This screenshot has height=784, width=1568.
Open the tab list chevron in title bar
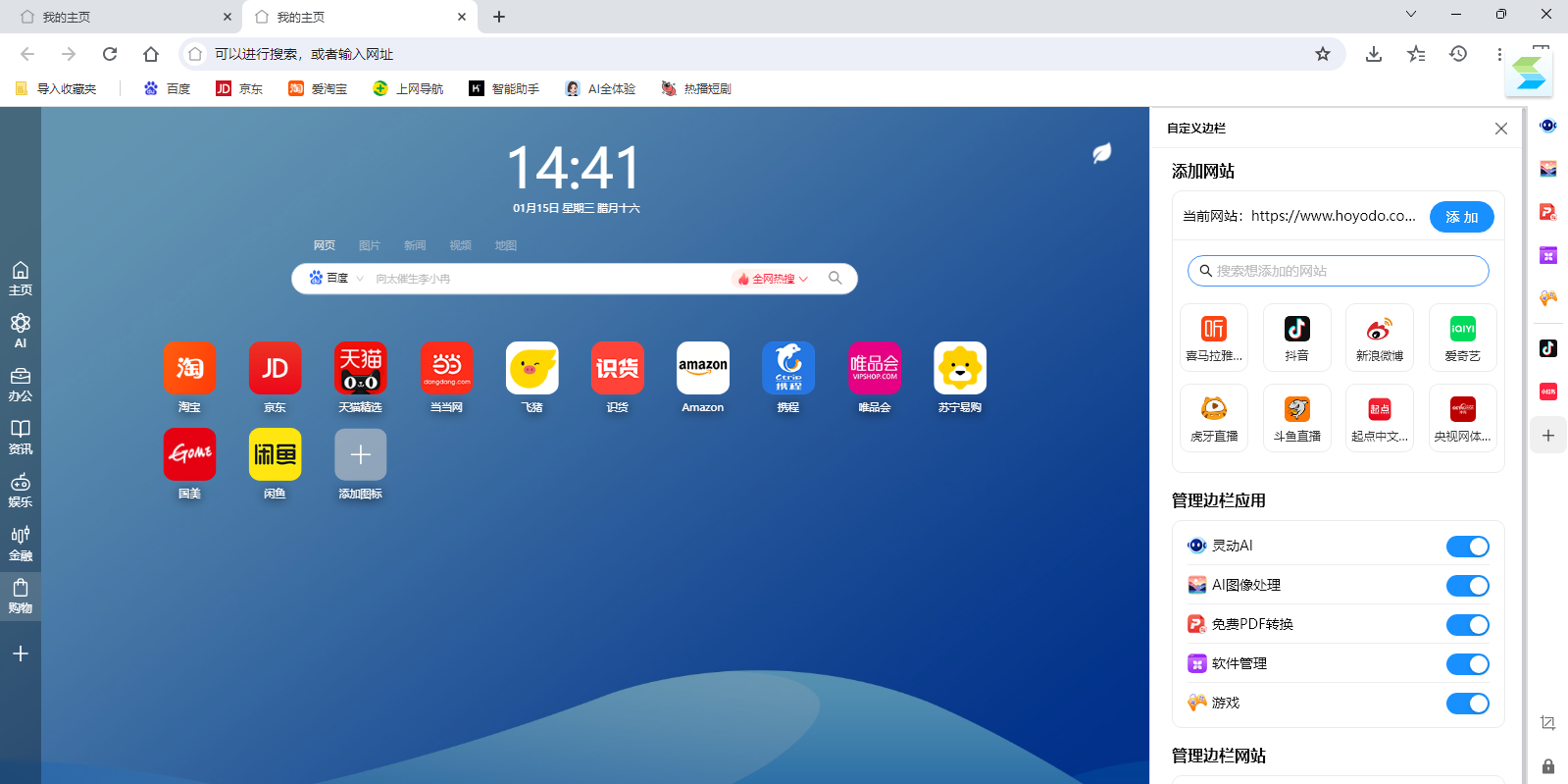click(1411, 14)
